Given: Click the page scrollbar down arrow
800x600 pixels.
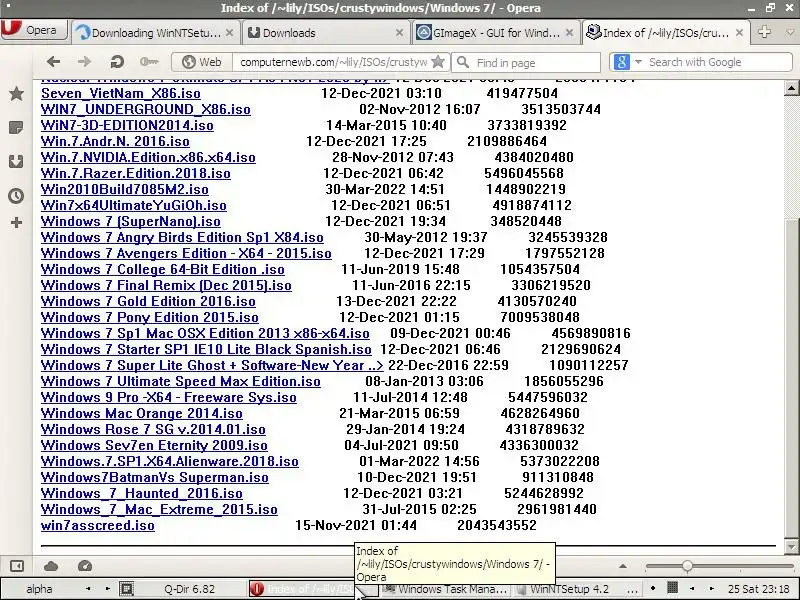Looking at the screenshot, I should [x=791, y=547].
